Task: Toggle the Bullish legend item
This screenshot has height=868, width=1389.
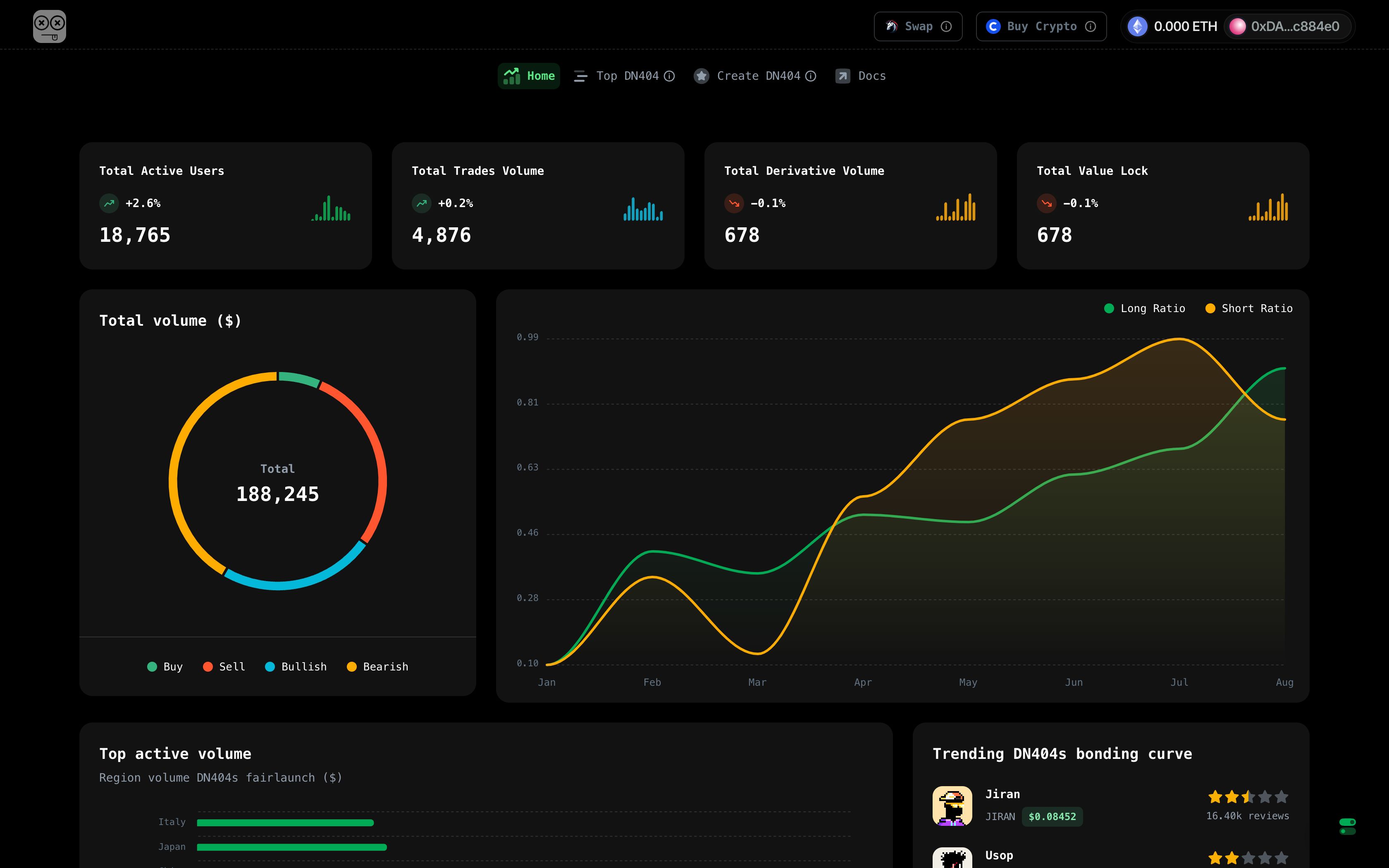Action: (x=296, y=666)
